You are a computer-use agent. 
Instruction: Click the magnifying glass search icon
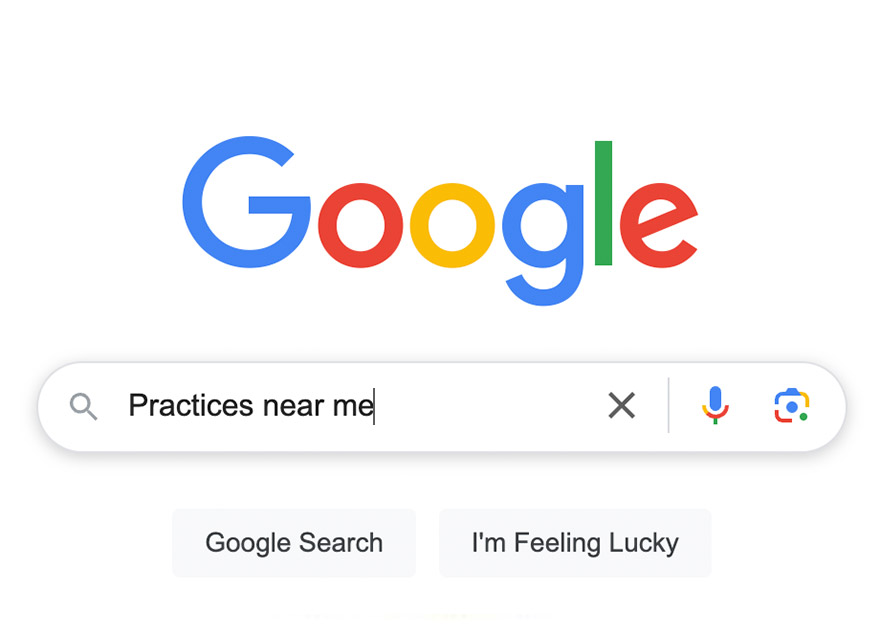pyautogui.click(x=83, y=406)
